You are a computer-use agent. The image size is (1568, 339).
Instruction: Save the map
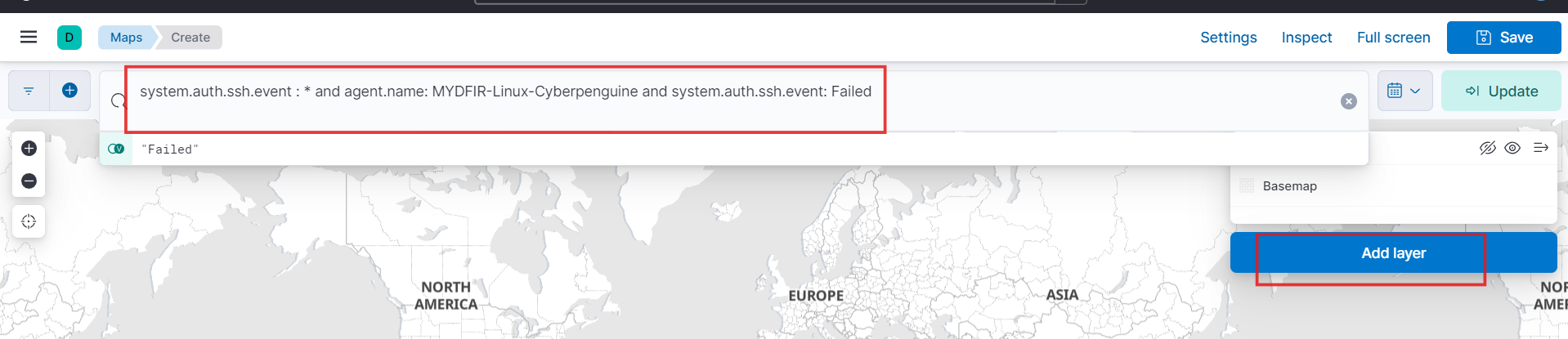[1503, 38]
